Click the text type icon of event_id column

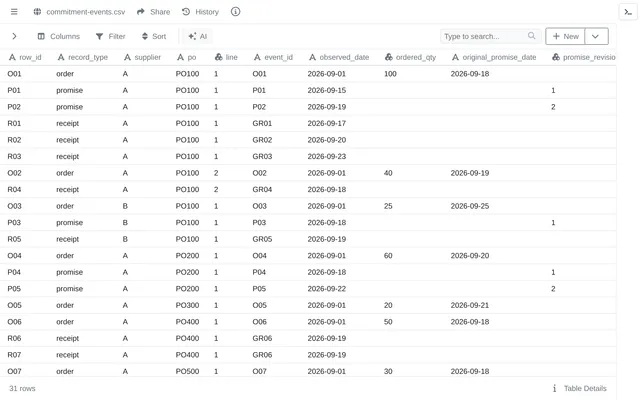tap(257, 58)
